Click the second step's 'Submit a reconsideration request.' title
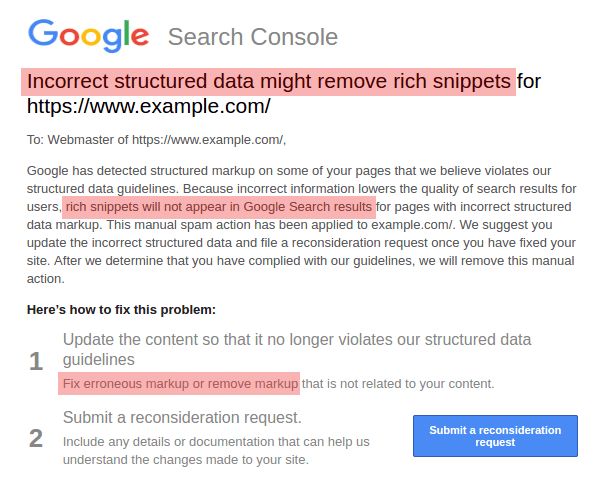Screen dimensions: 602x478 tap(182, 417)
